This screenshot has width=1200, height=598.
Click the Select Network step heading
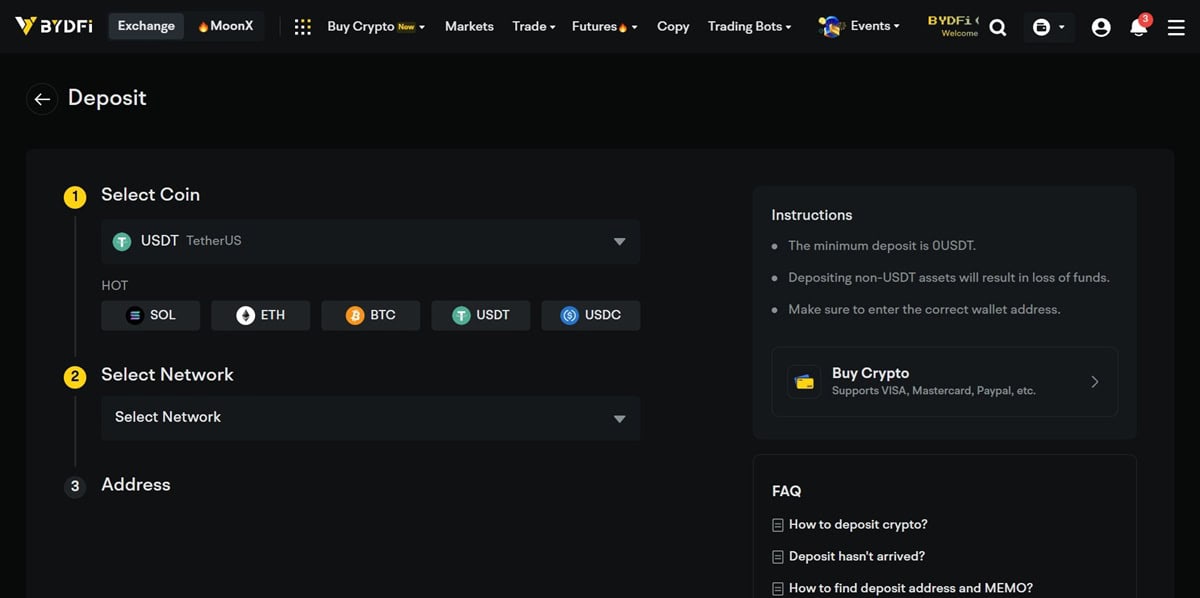(x=167, y=375)
